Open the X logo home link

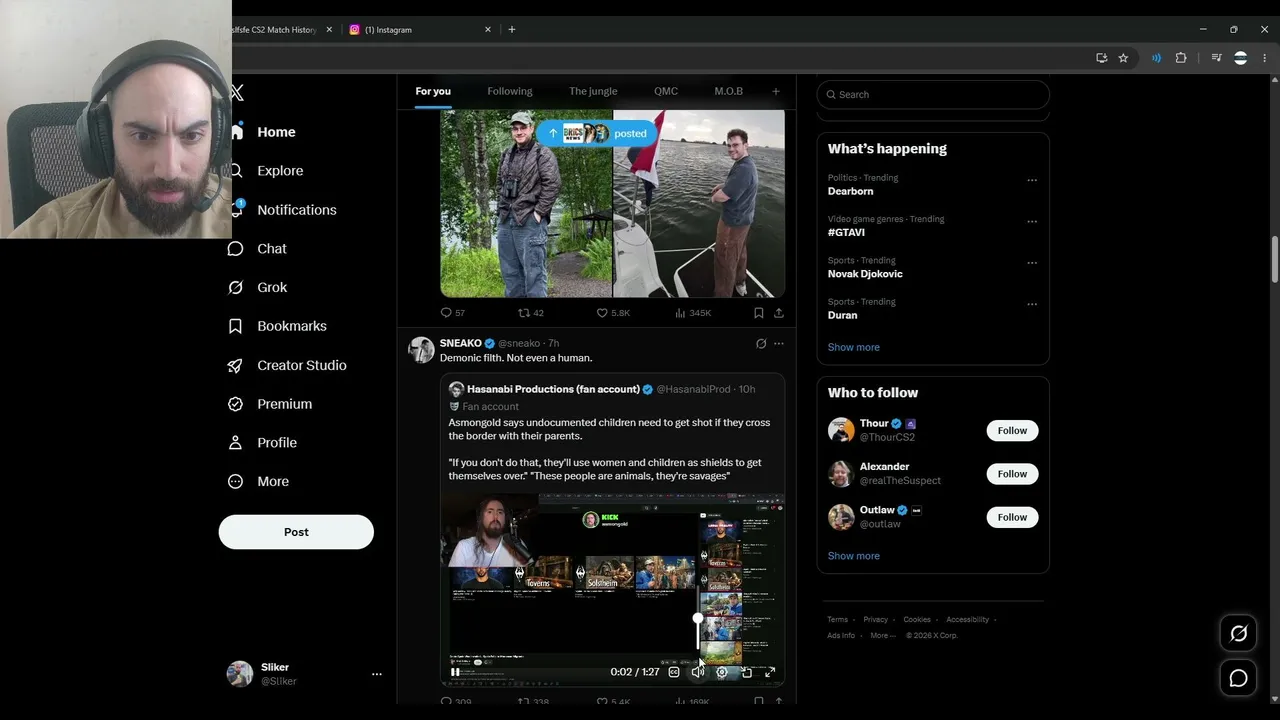point(237,93)
